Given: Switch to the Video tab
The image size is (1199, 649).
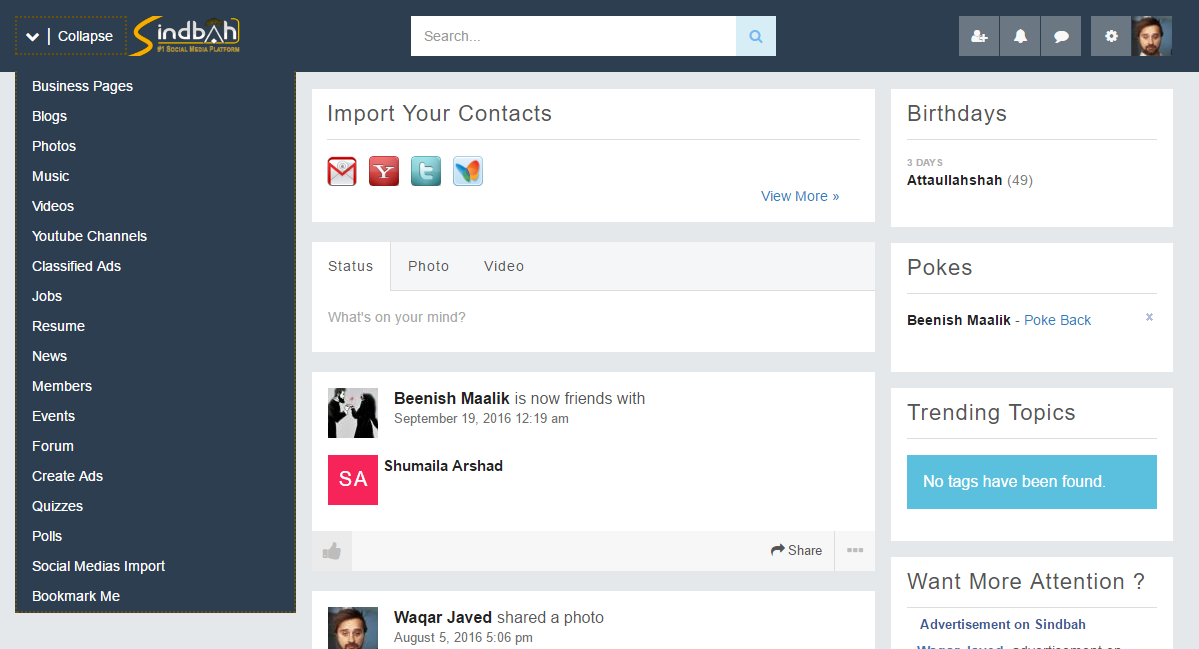Looking at the screenshot, I should click(504, 266).
